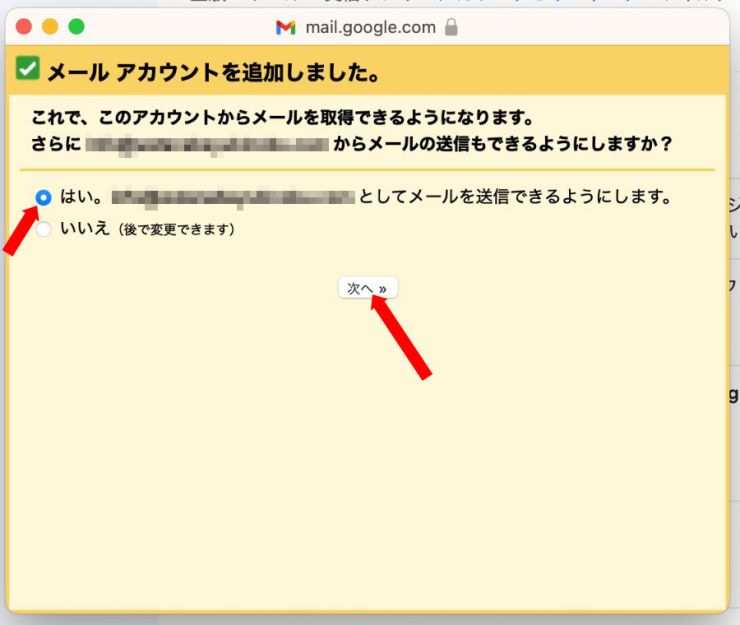The height and width of the screenshot is (625, 740).
Task: Select the いいえ radio button
Action: [x=43, y=230]
